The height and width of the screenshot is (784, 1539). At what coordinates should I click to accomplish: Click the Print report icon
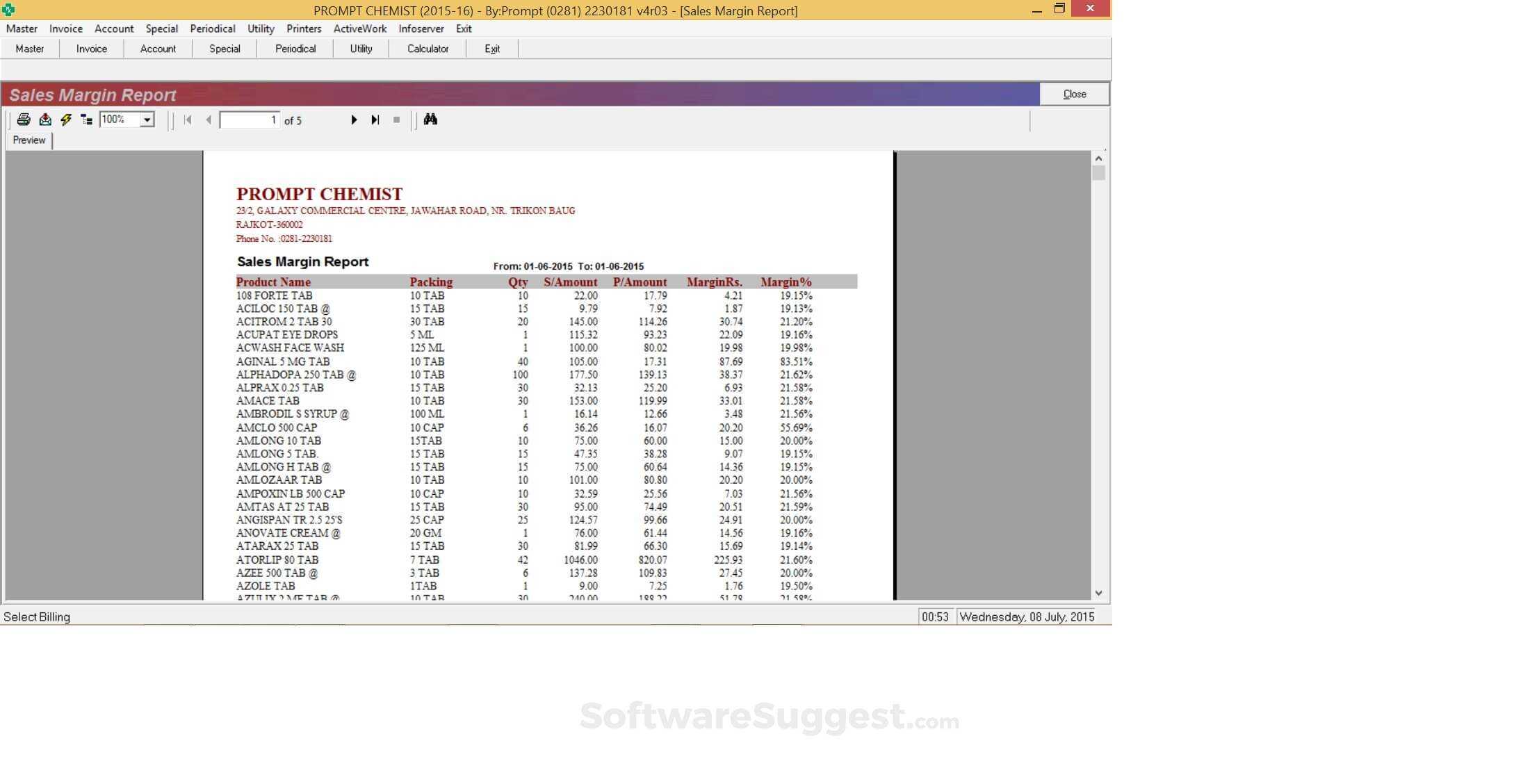pos(24,120)
